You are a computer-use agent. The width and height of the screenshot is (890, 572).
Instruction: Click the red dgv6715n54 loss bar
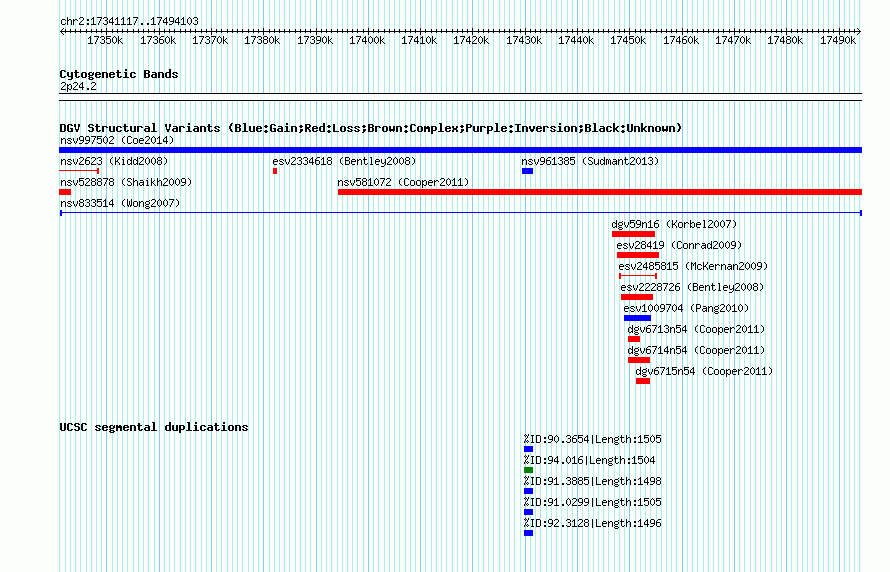click(643, 381)
